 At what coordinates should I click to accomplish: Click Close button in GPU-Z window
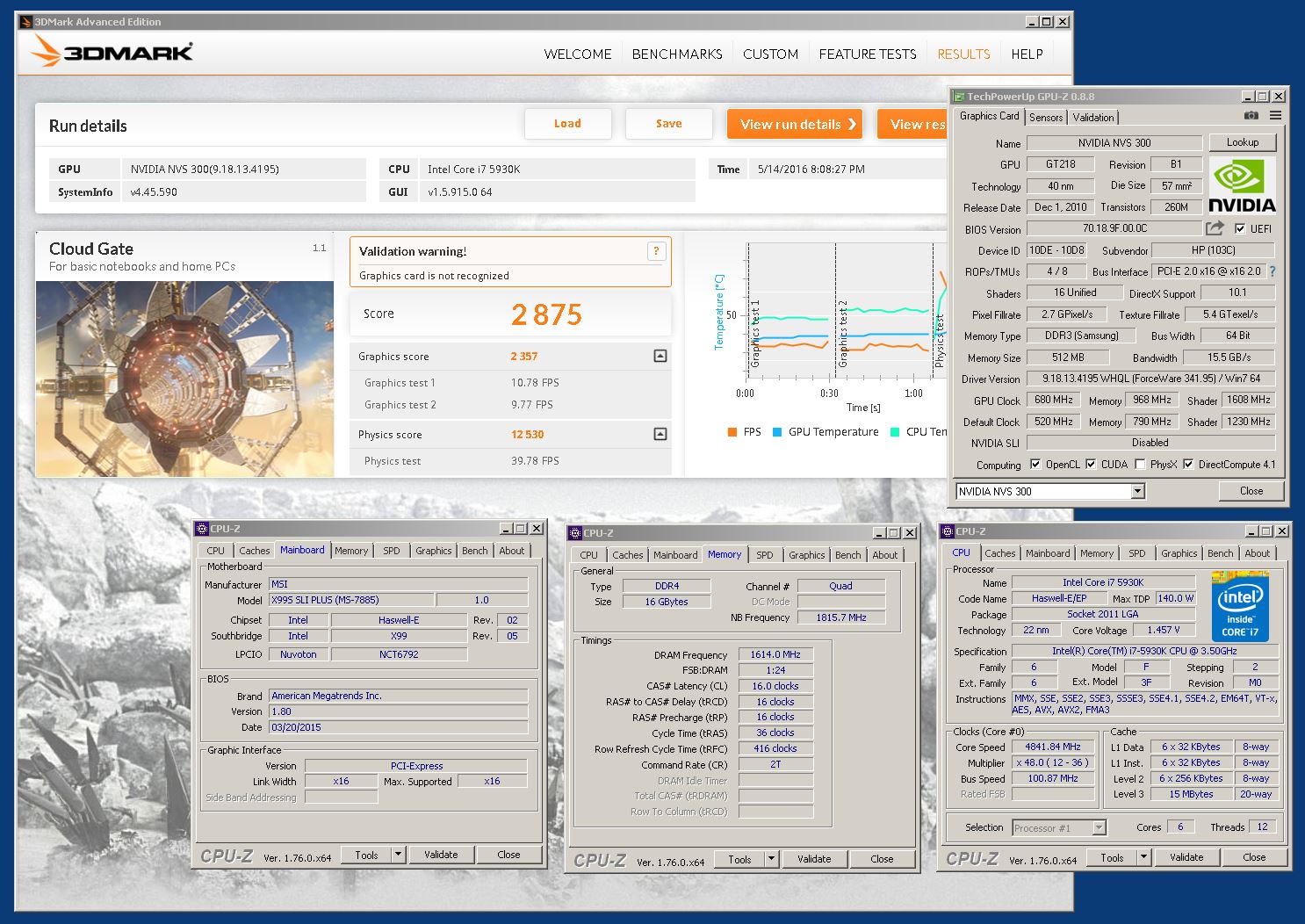tap(1251, 491)
